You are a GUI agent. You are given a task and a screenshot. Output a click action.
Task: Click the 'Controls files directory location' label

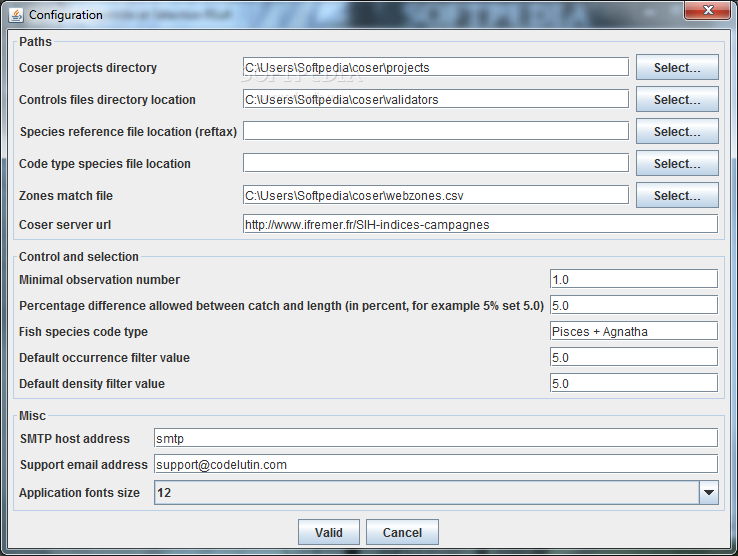click(107, 100)
